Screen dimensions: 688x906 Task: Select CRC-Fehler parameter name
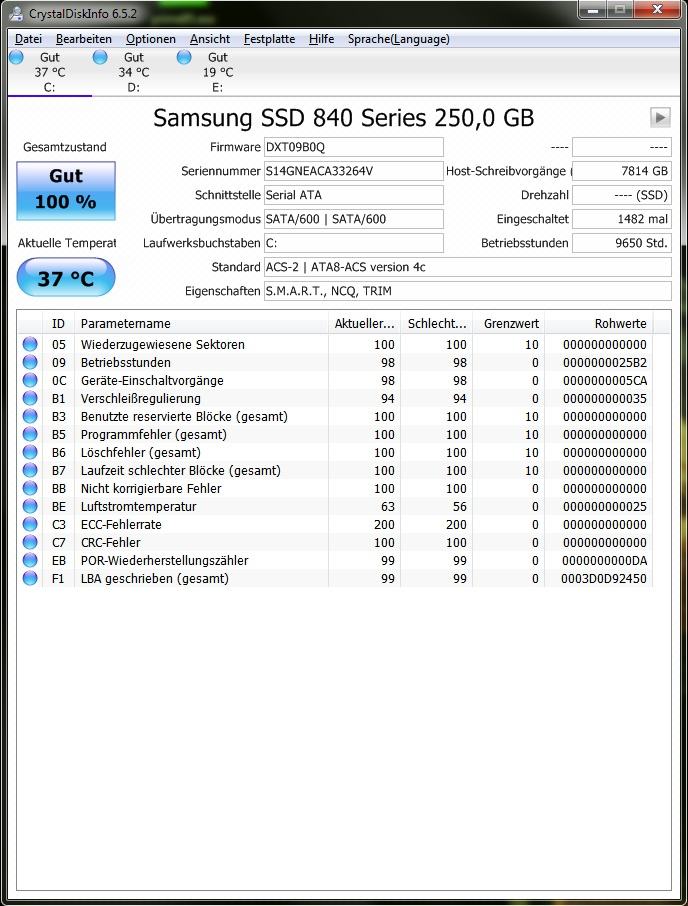(110, 543)
